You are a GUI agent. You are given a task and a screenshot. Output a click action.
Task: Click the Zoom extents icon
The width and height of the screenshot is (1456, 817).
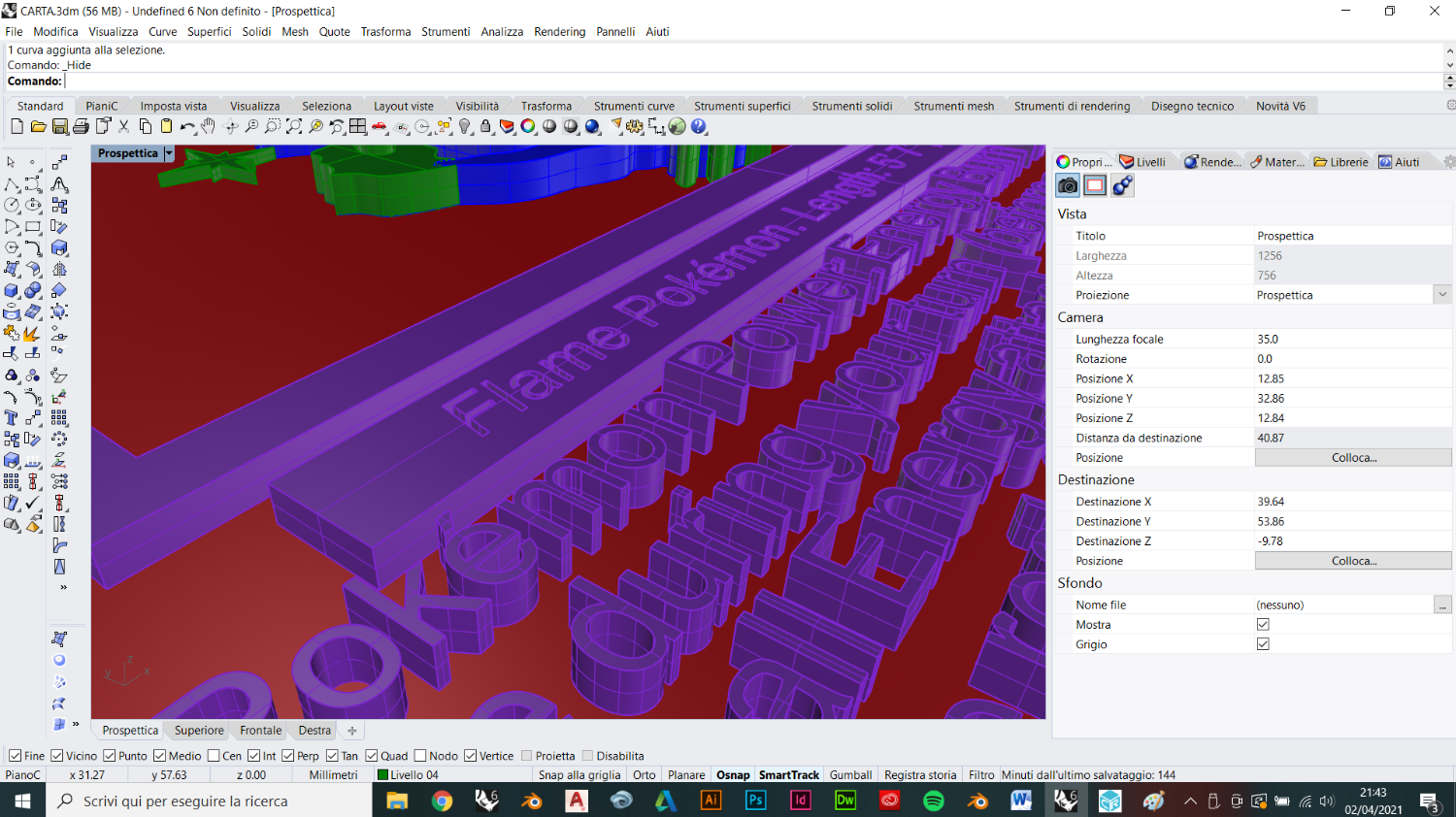tap(294, 126)
